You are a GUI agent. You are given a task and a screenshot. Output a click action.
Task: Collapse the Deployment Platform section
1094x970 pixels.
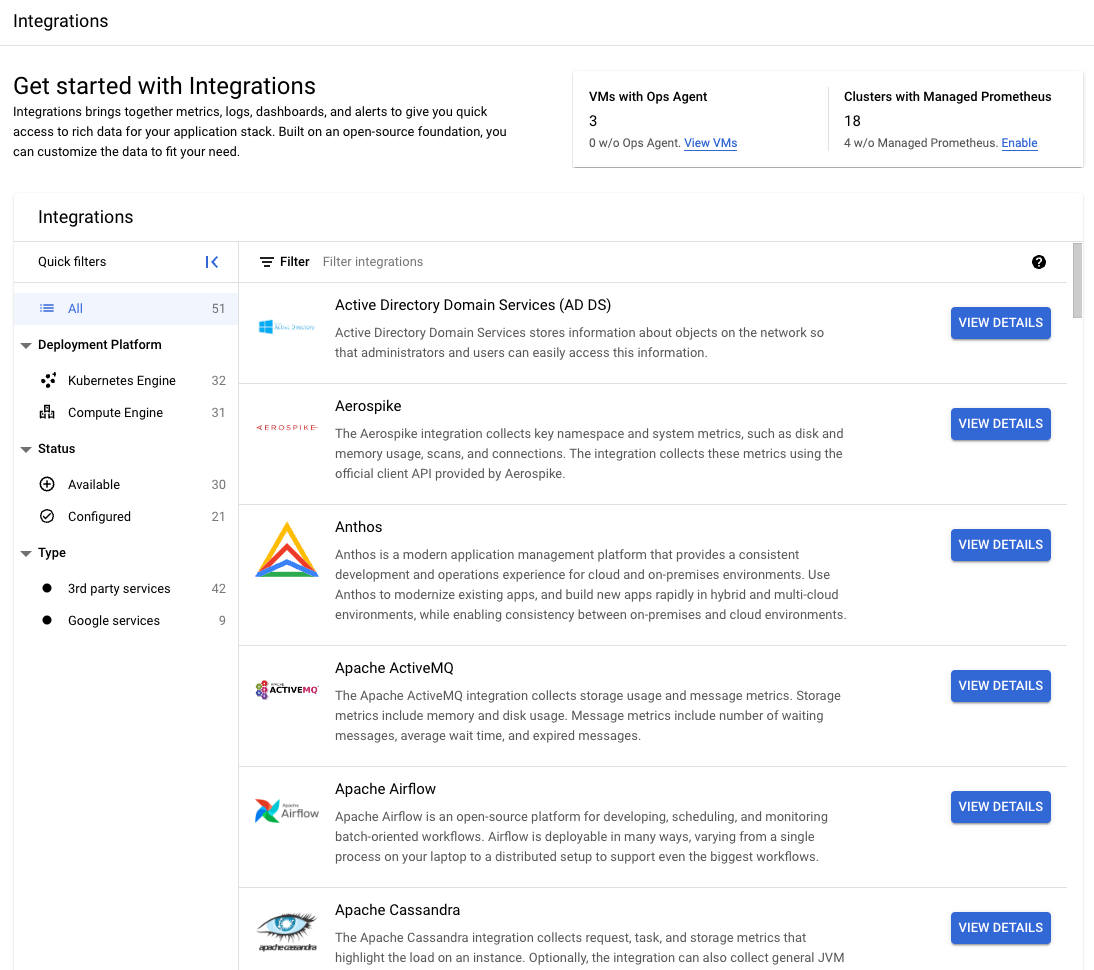click(25, 344)
